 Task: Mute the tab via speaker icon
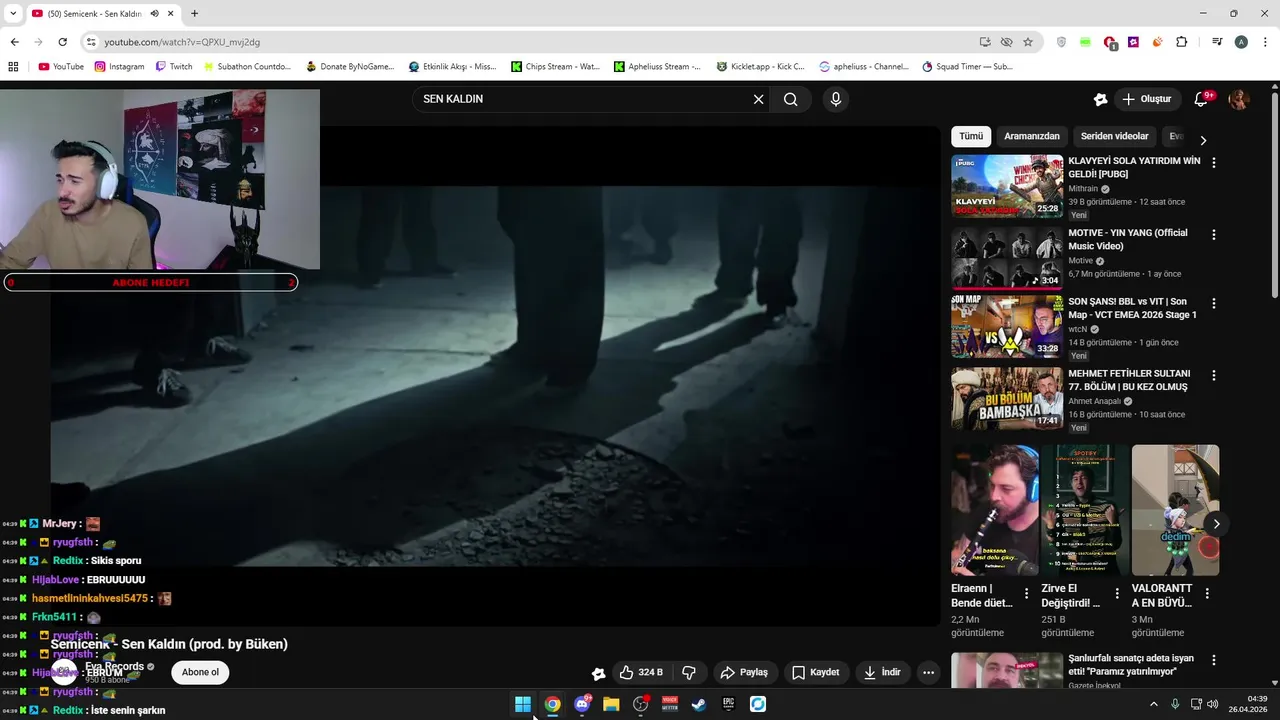pyautogui.click(x=155, y=13)
